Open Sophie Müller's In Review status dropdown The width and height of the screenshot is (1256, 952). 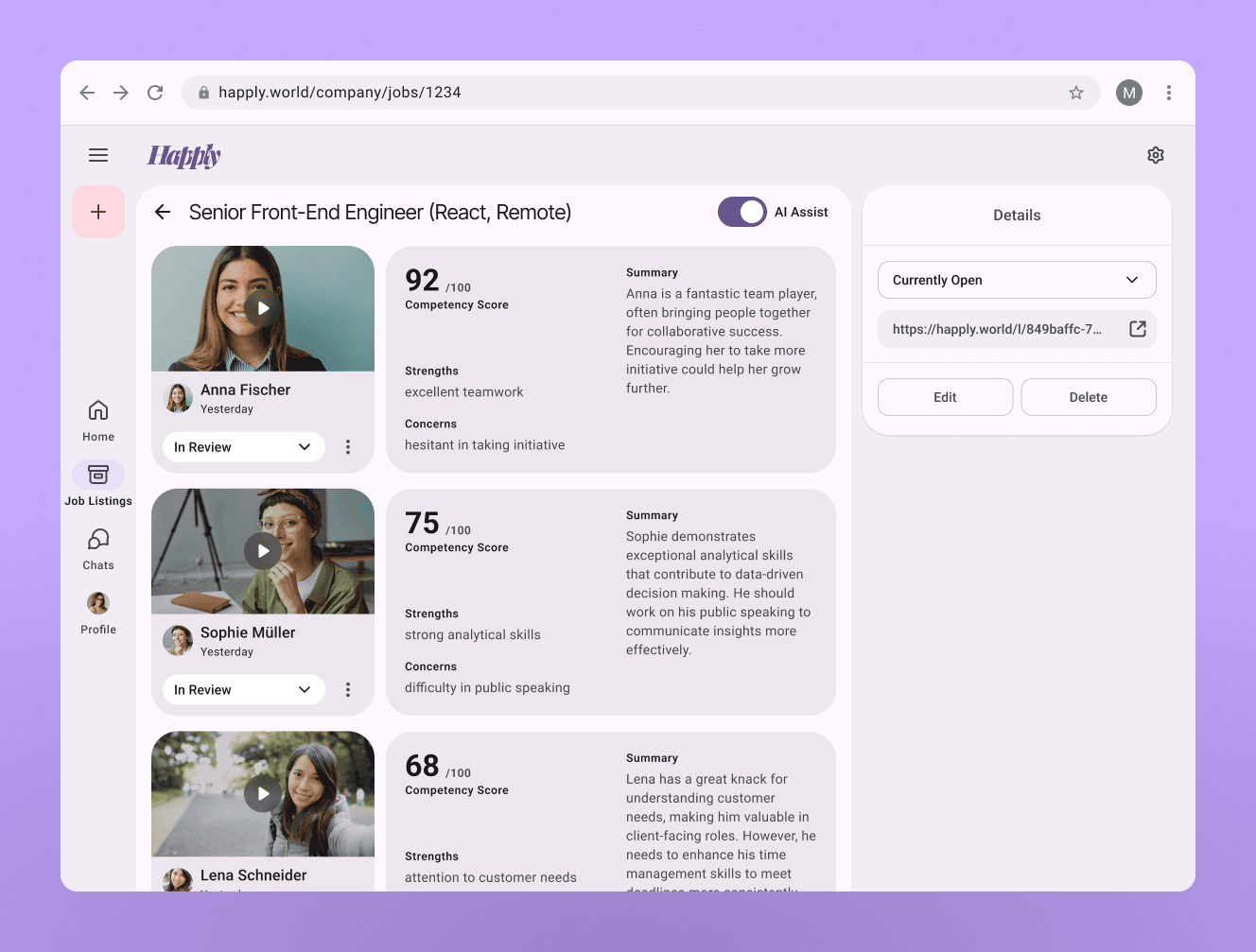pyautogui.click(x=244, y=690)
